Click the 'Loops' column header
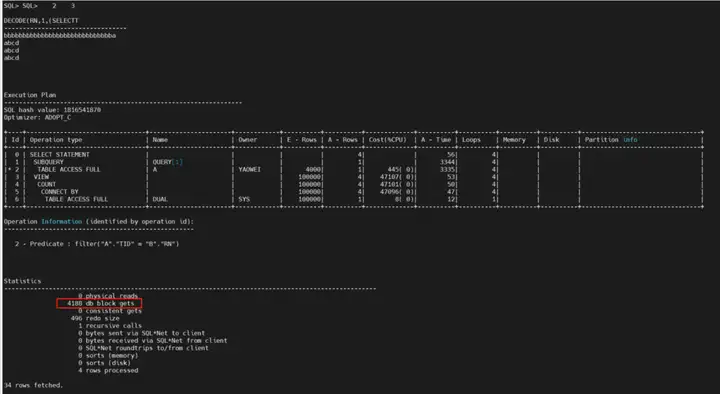Viewport: 720px width, 394px height. [x=471, y=140]
